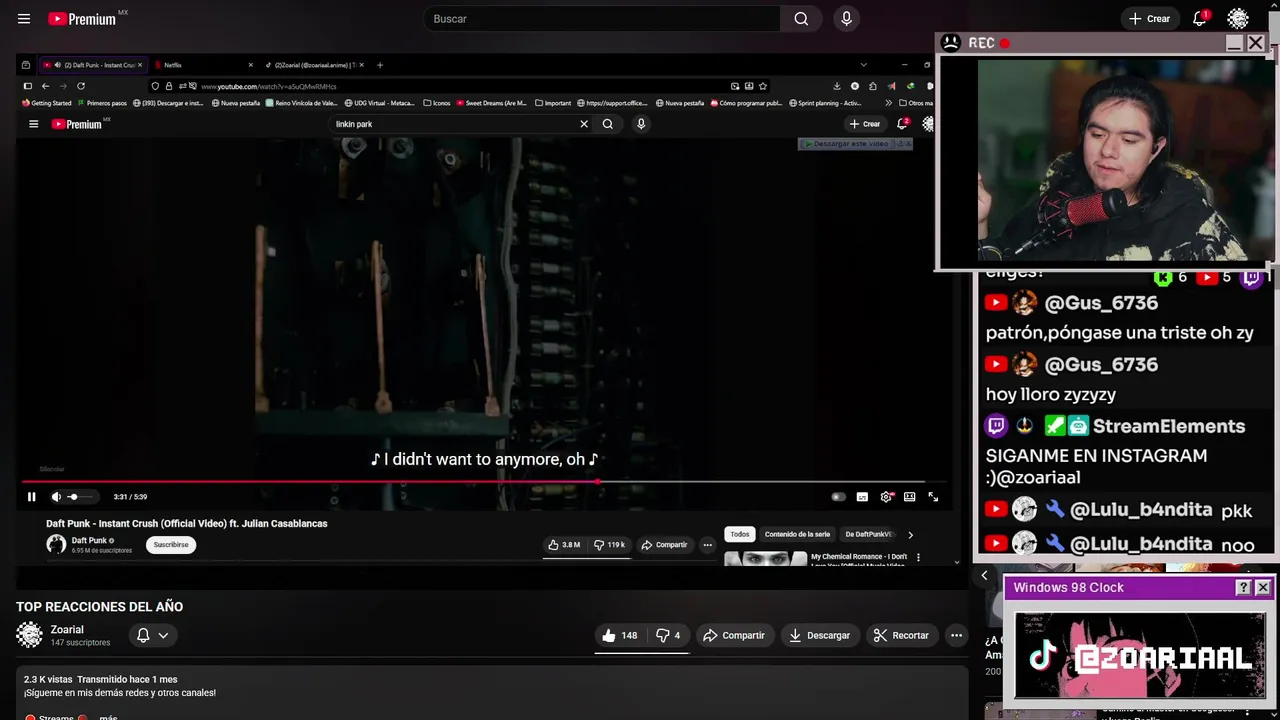1280x720 pixels.
Task: Click the youtube.com address bar URL
Action: [268, 86]
